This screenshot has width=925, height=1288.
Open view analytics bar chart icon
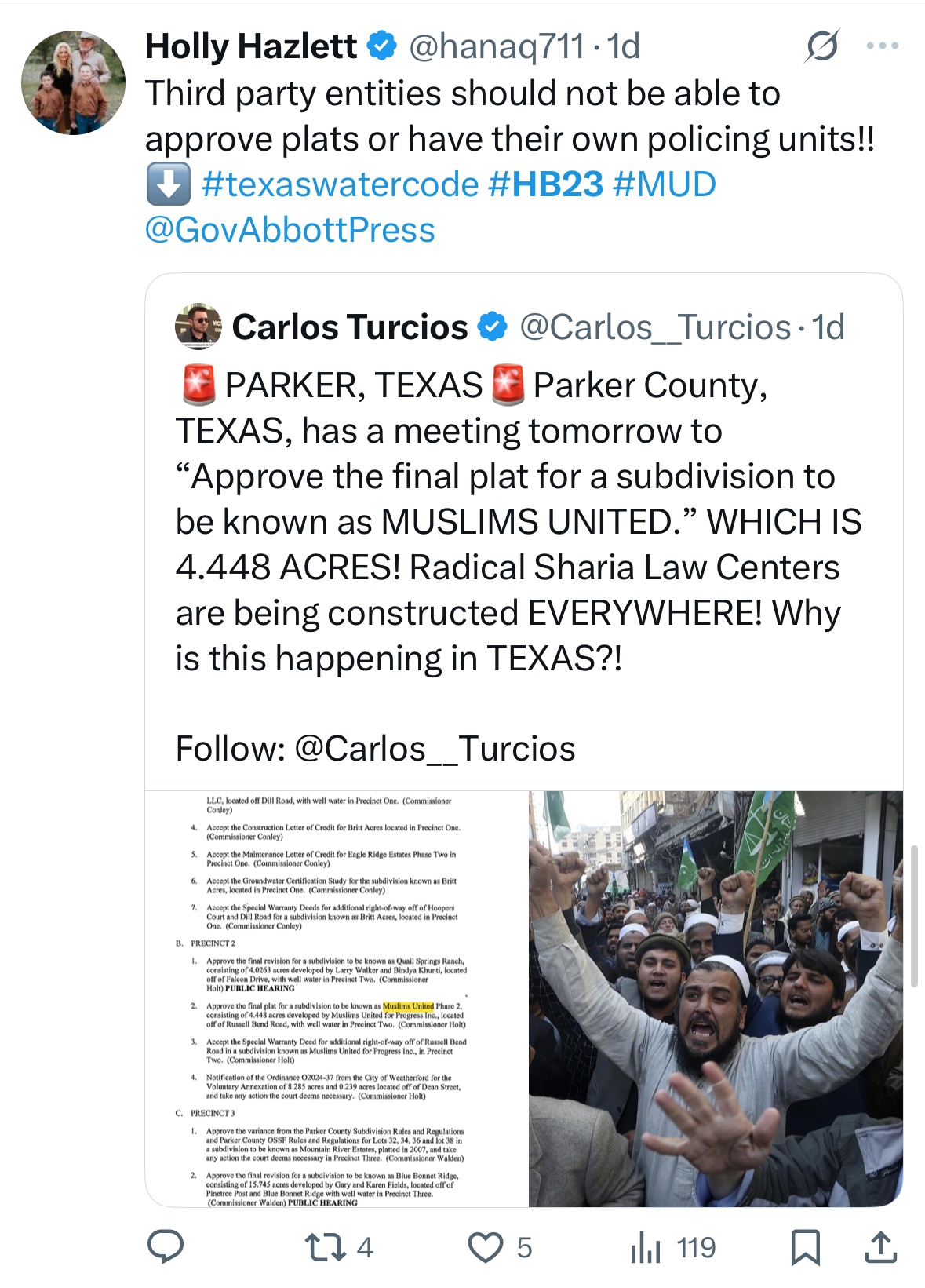pos(646,1247)
